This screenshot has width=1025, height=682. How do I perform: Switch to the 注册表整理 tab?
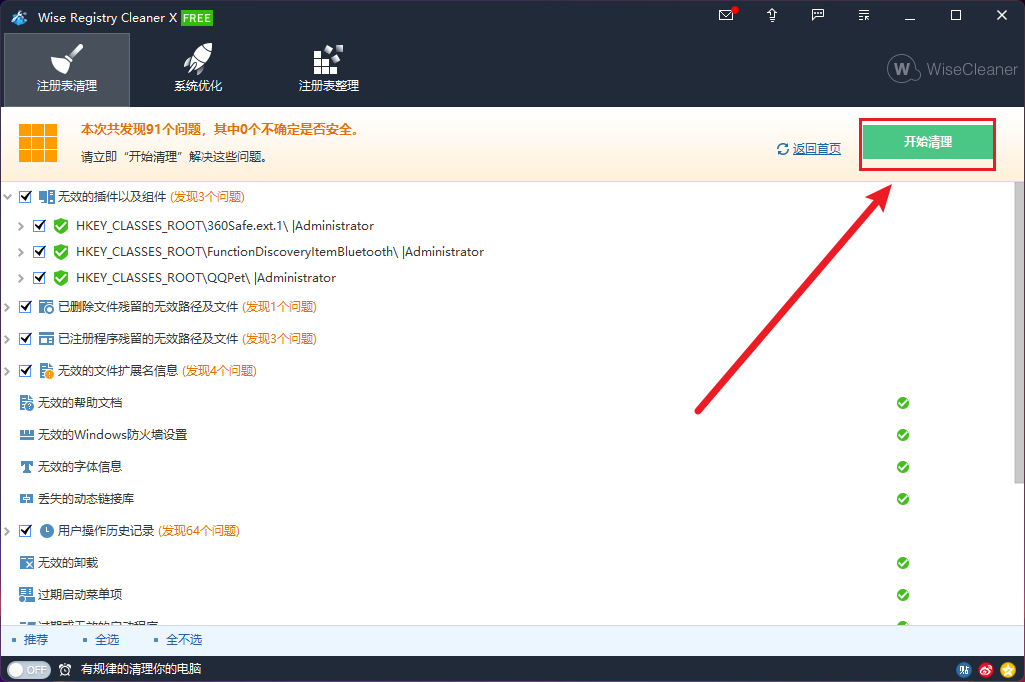click(x=329, y=70)
